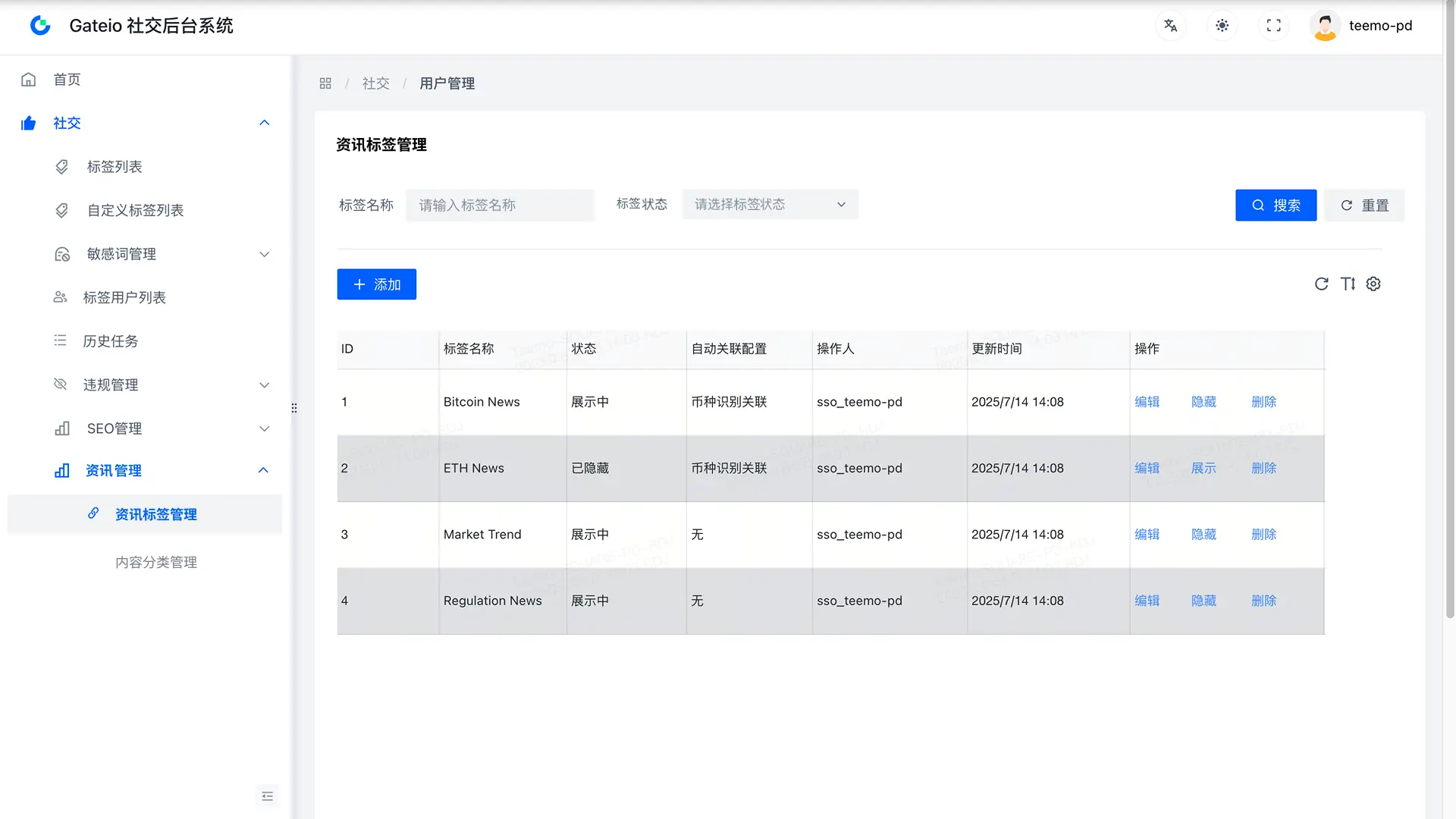1456x819 pixels.
Task: Delete the Market Trend row
Action: pos(1263,535)
